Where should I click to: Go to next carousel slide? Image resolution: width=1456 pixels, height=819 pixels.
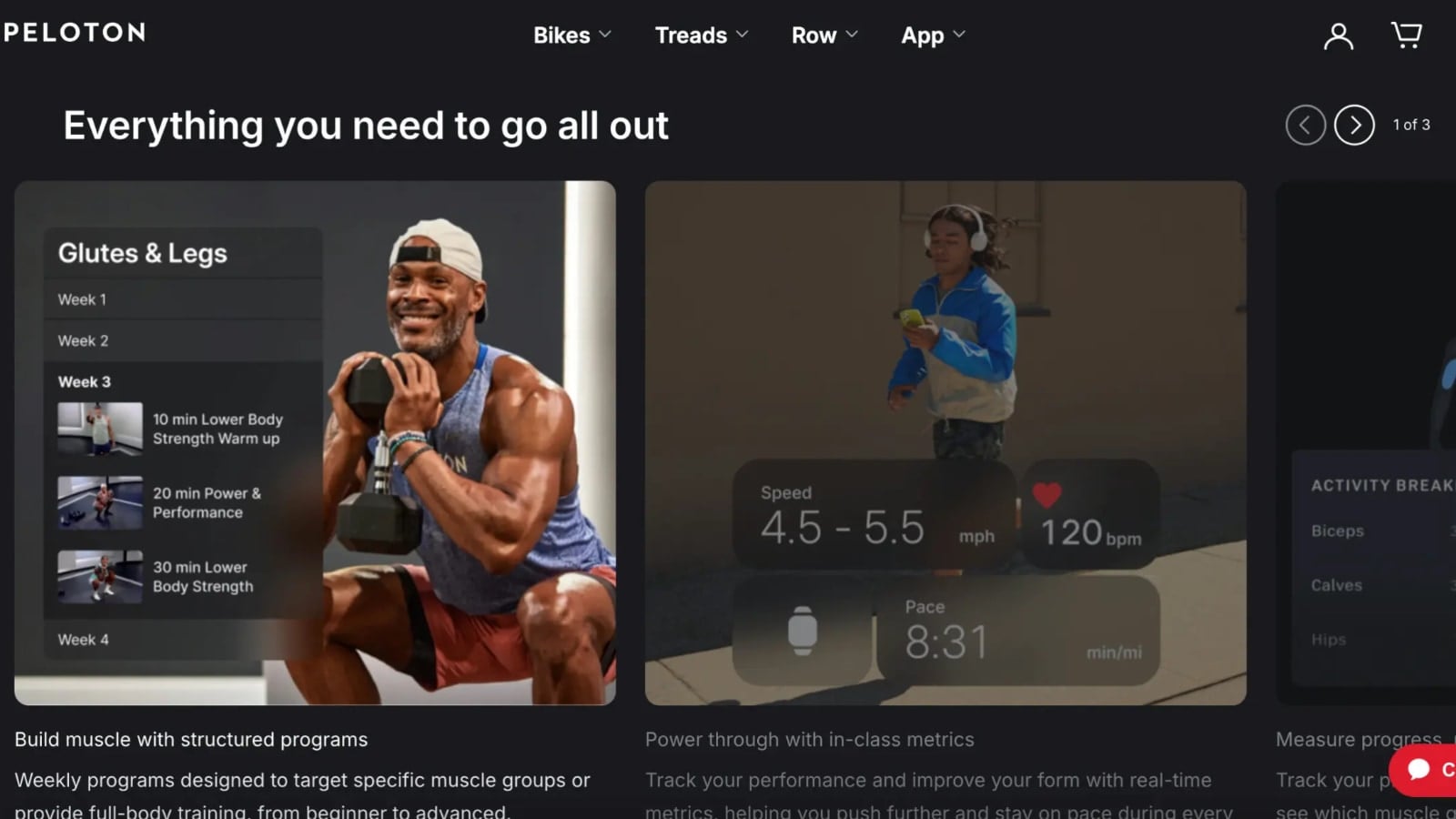1354,125
